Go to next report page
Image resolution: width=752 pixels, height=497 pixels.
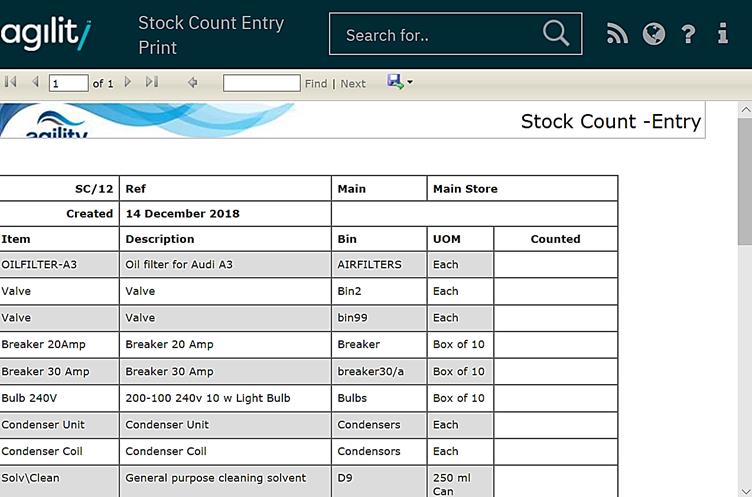click(x=128, y=83)
